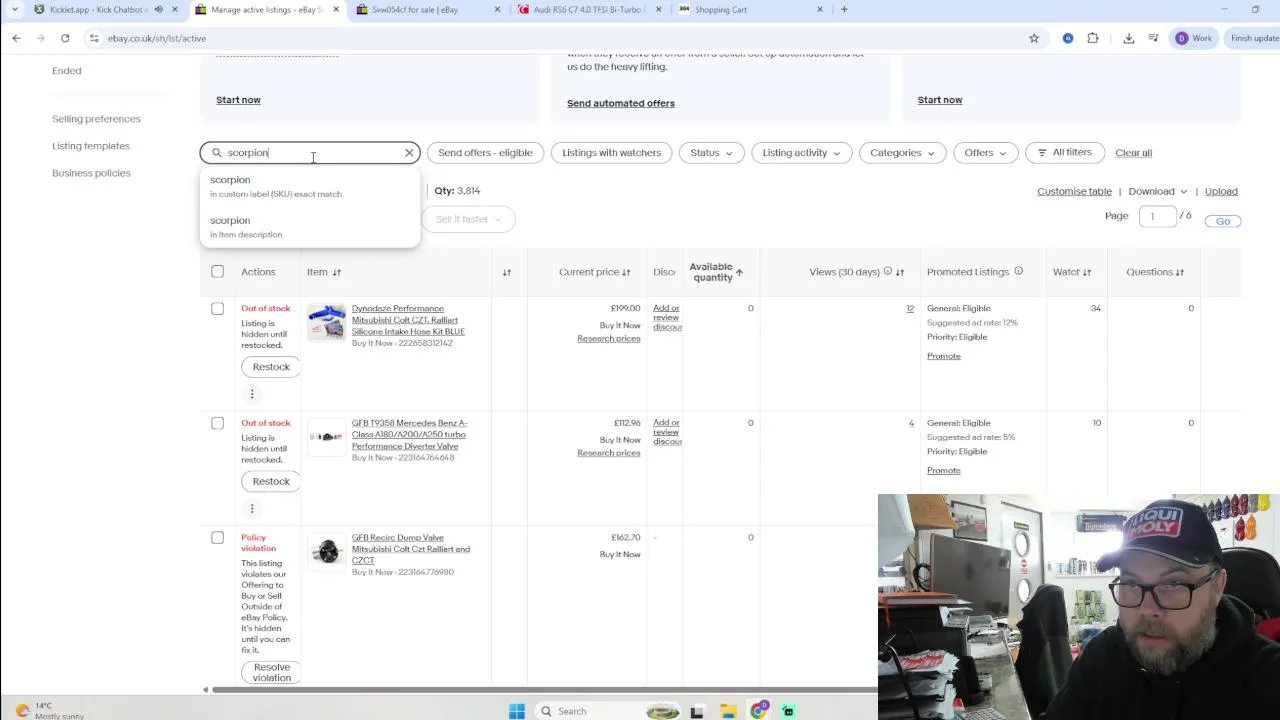Sort by Item column arrows

click(337, 272)
